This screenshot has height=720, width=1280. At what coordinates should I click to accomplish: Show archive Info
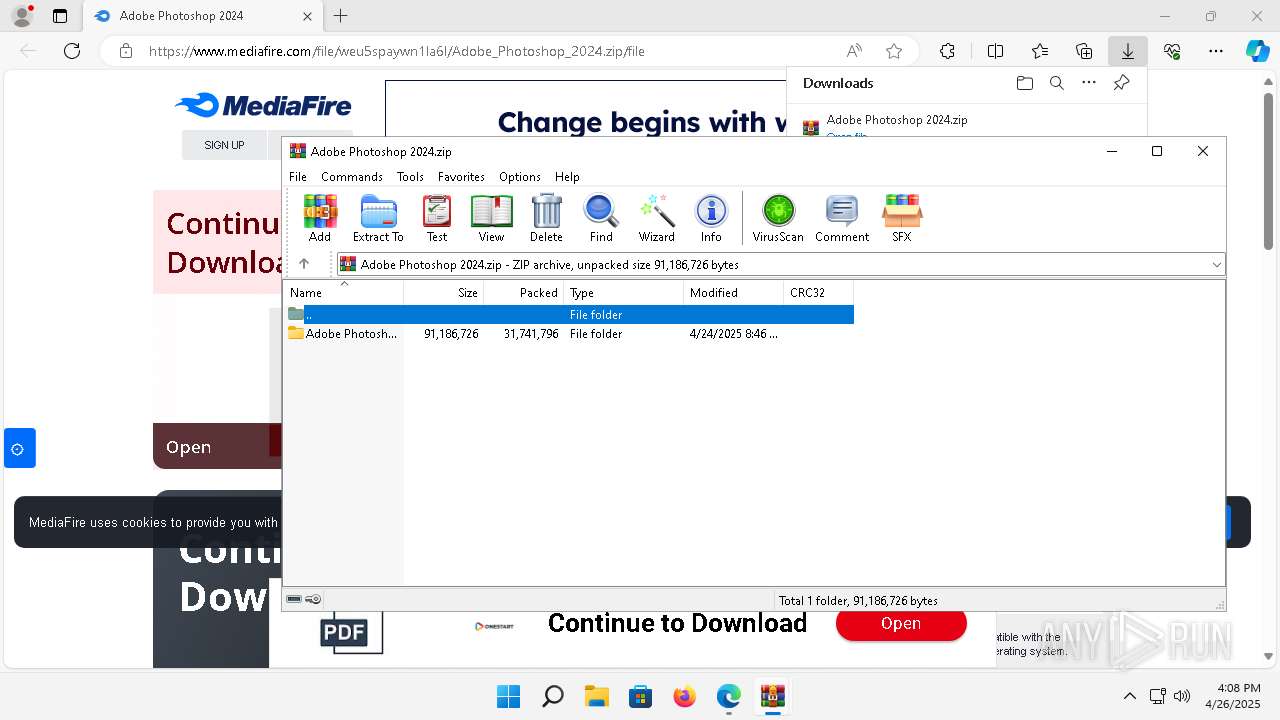pos(711,218)
